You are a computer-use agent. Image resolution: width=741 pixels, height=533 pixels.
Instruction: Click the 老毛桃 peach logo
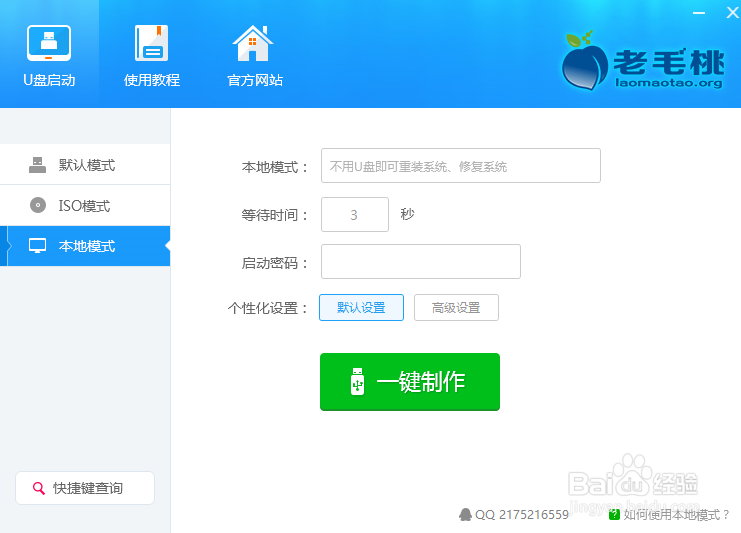pyautogui.click(x=585, y=61)
